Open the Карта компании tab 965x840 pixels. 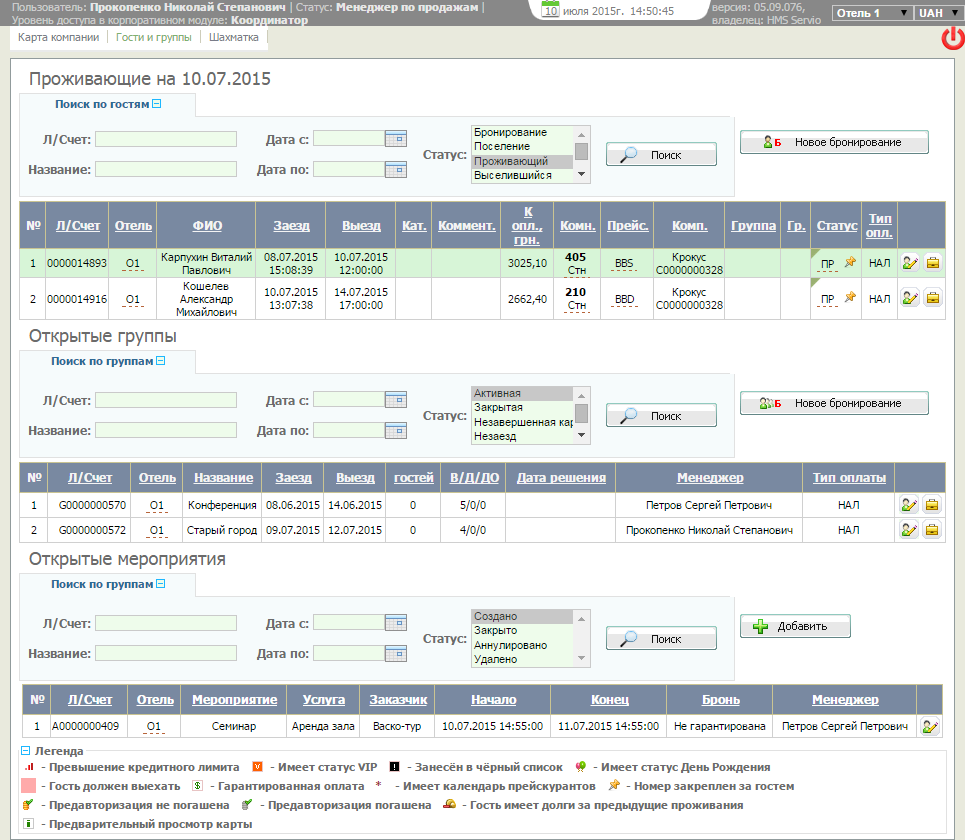(59, 37)
